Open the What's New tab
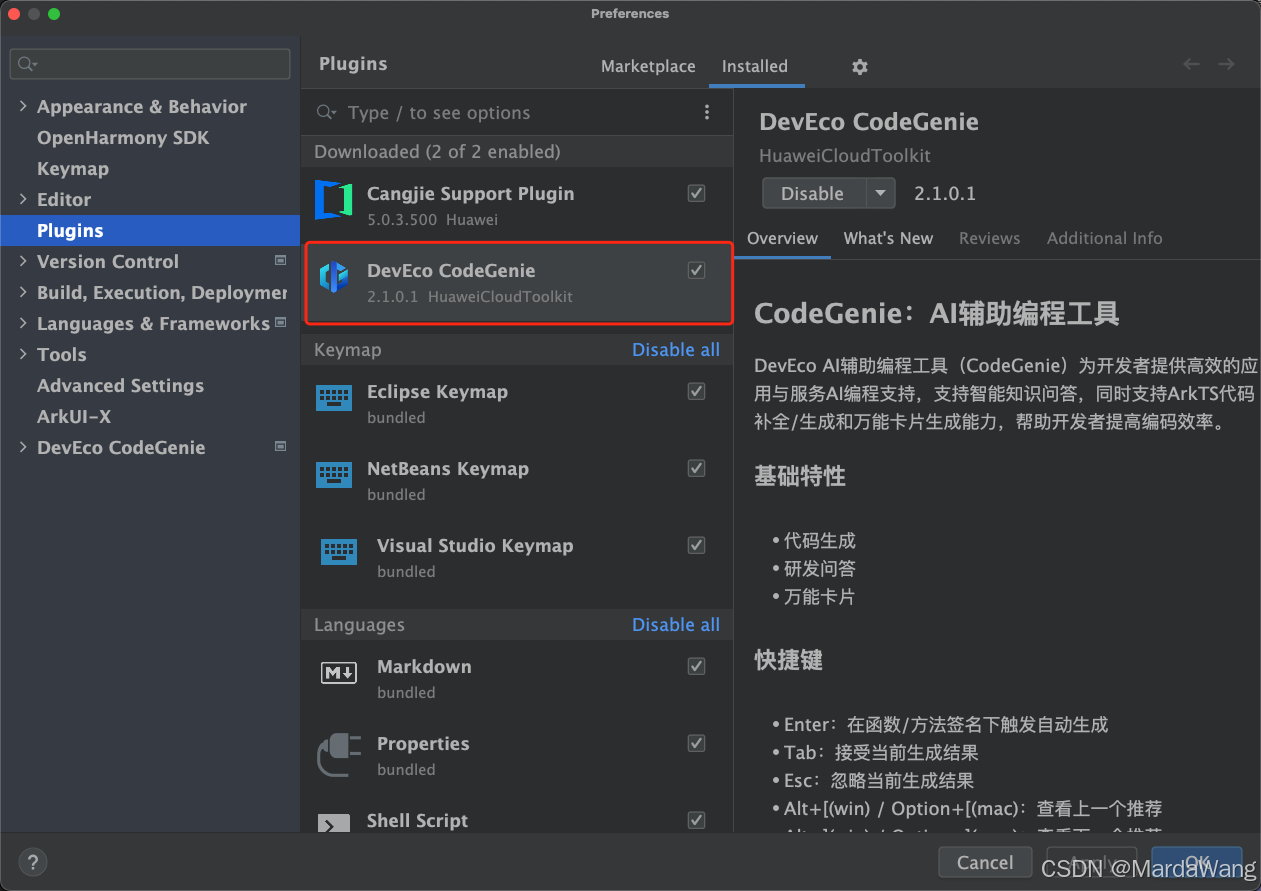1261x891 pixels. click(888, 238)
